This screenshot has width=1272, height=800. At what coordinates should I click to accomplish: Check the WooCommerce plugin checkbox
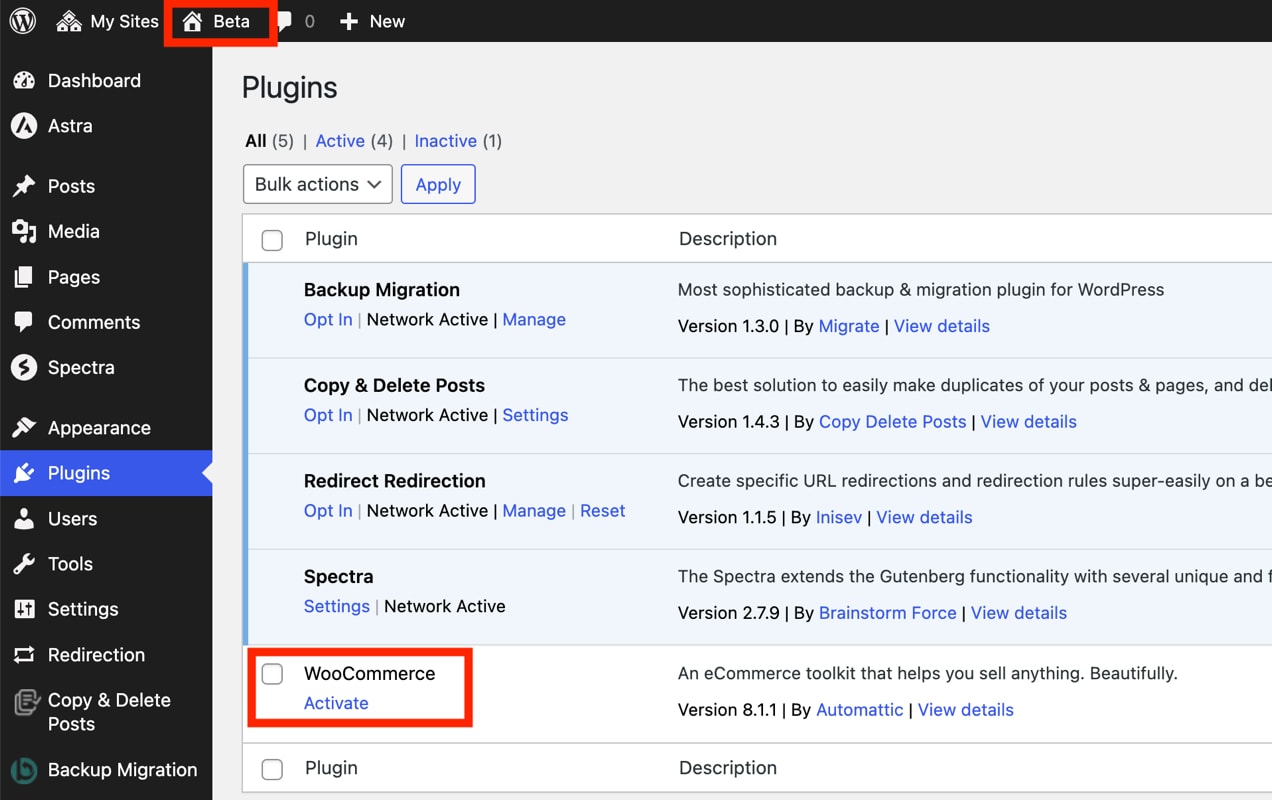[x=272, y=674]
